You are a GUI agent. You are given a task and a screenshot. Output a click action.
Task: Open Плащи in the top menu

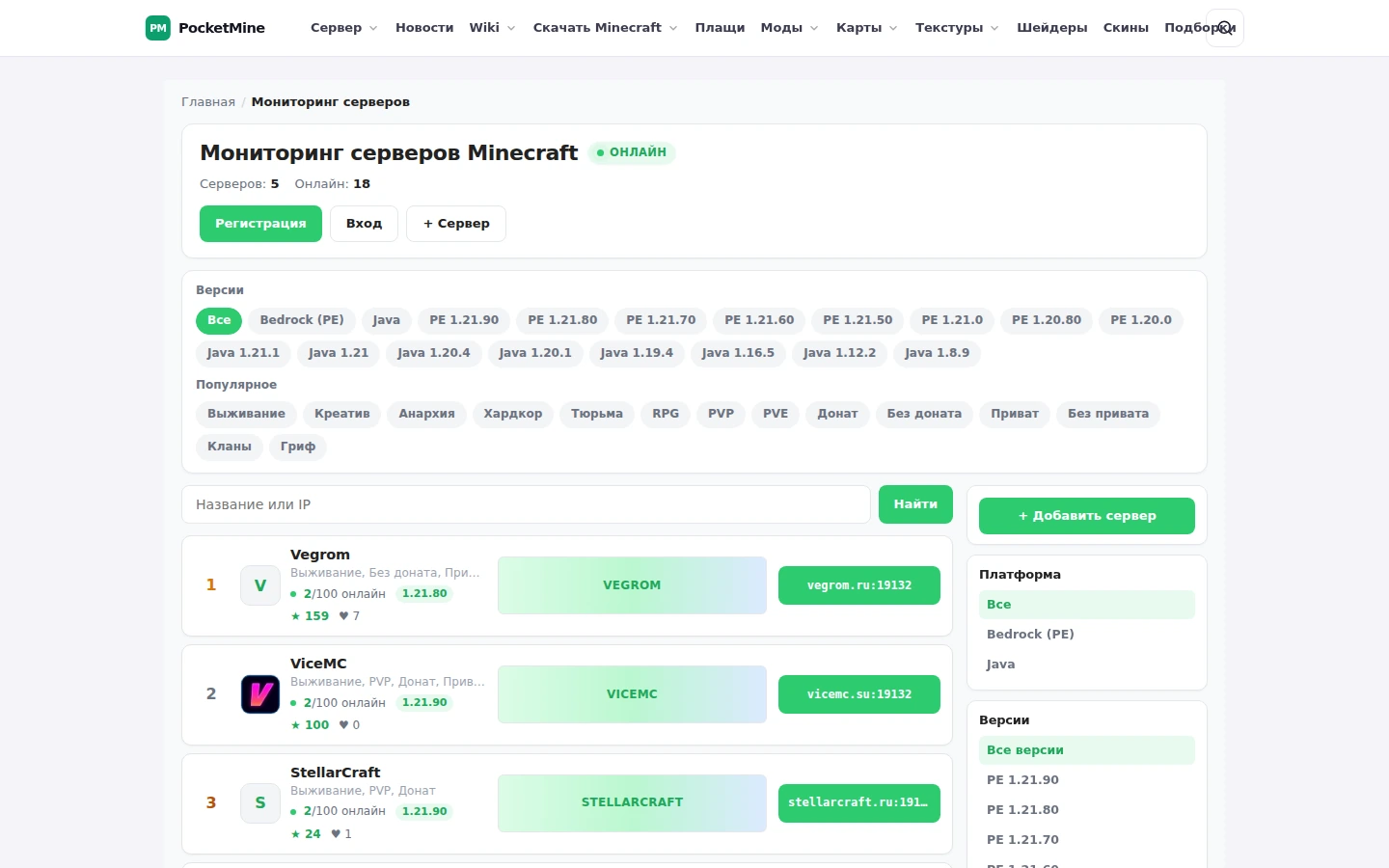click(721, 28)
